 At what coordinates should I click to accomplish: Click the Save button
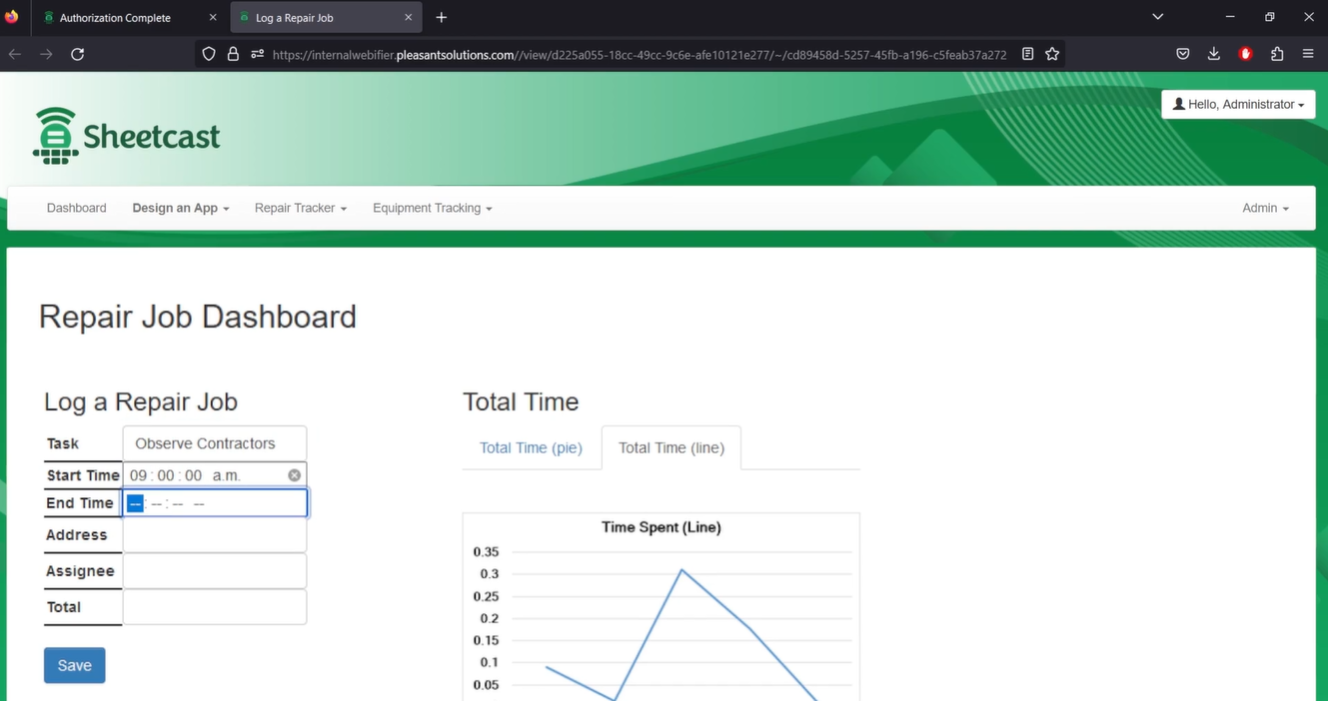pos(74,664)
